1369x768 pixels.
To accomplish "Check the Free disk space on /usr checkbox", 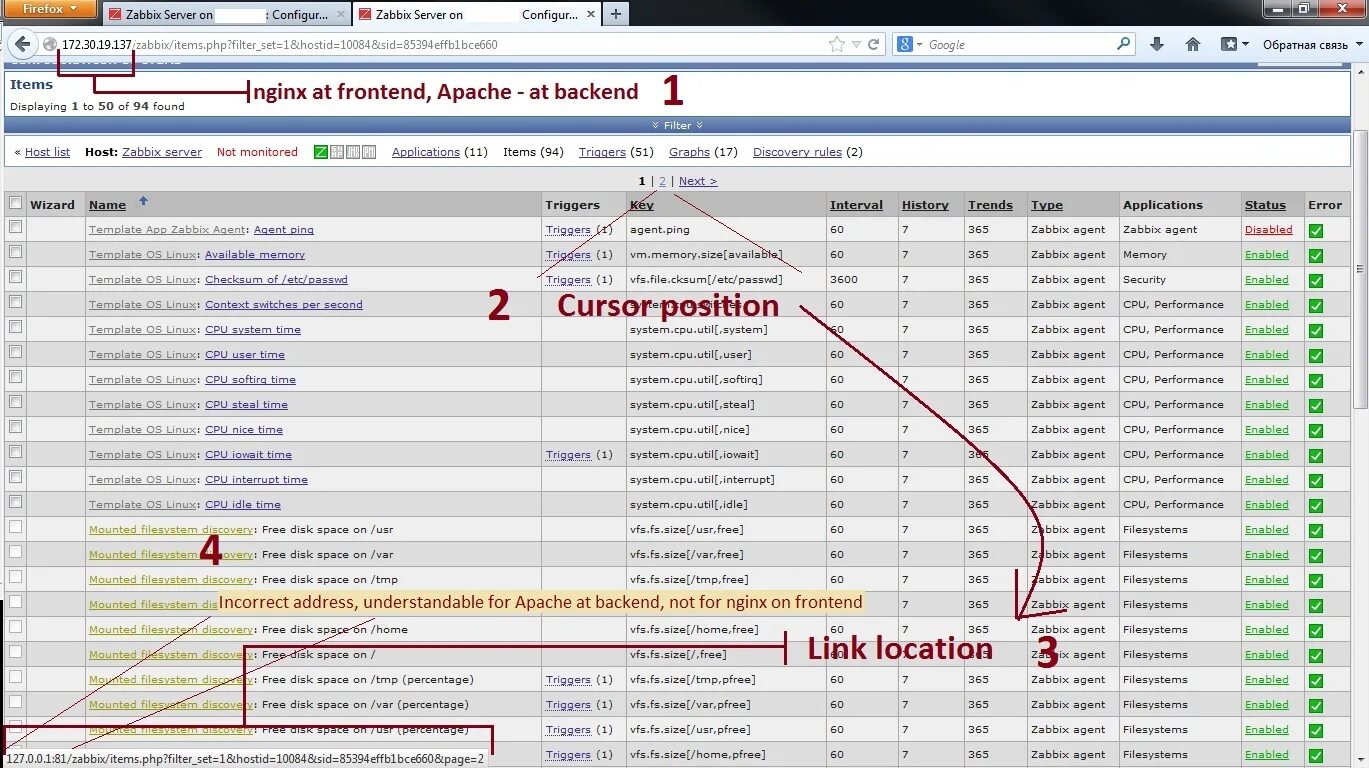I will pos(15,527).
